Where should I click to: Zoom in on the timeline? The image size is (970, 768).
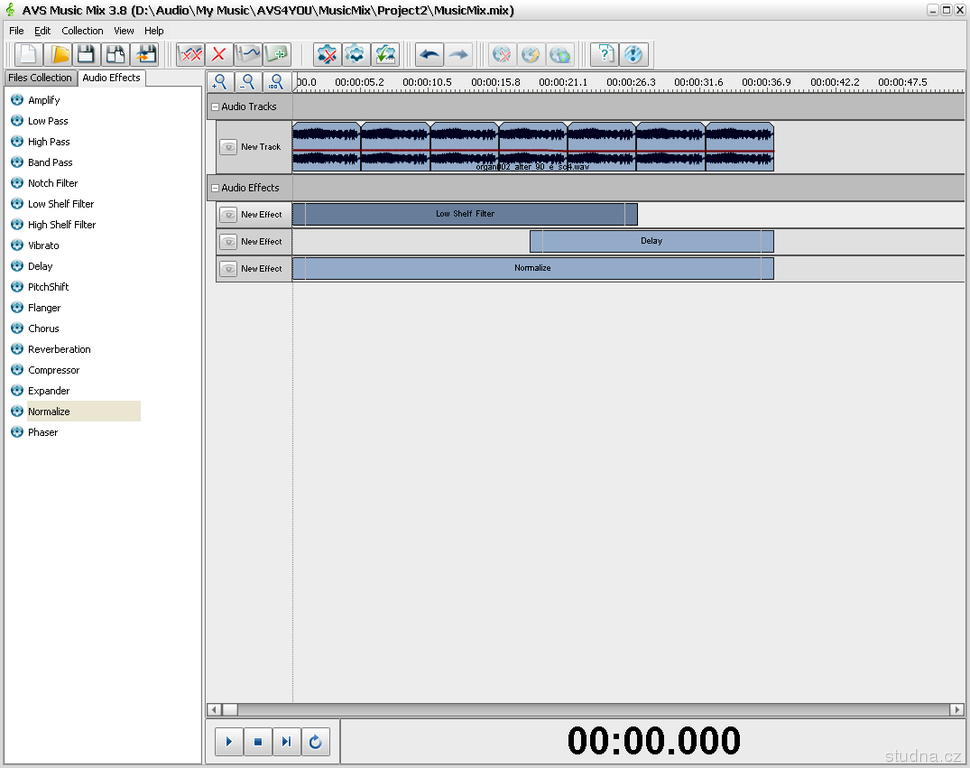(x=220, y=82)
